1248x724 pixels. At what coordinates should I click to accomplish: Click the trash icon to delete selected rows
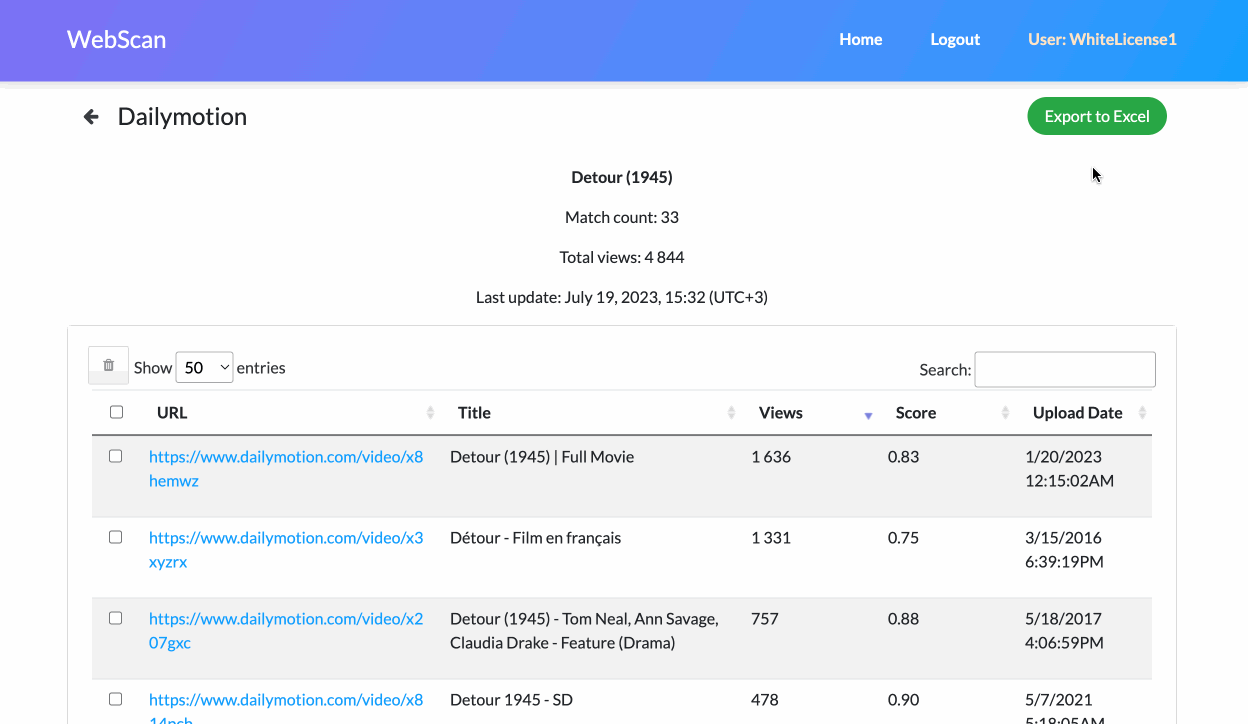click(x=108, y=365)
